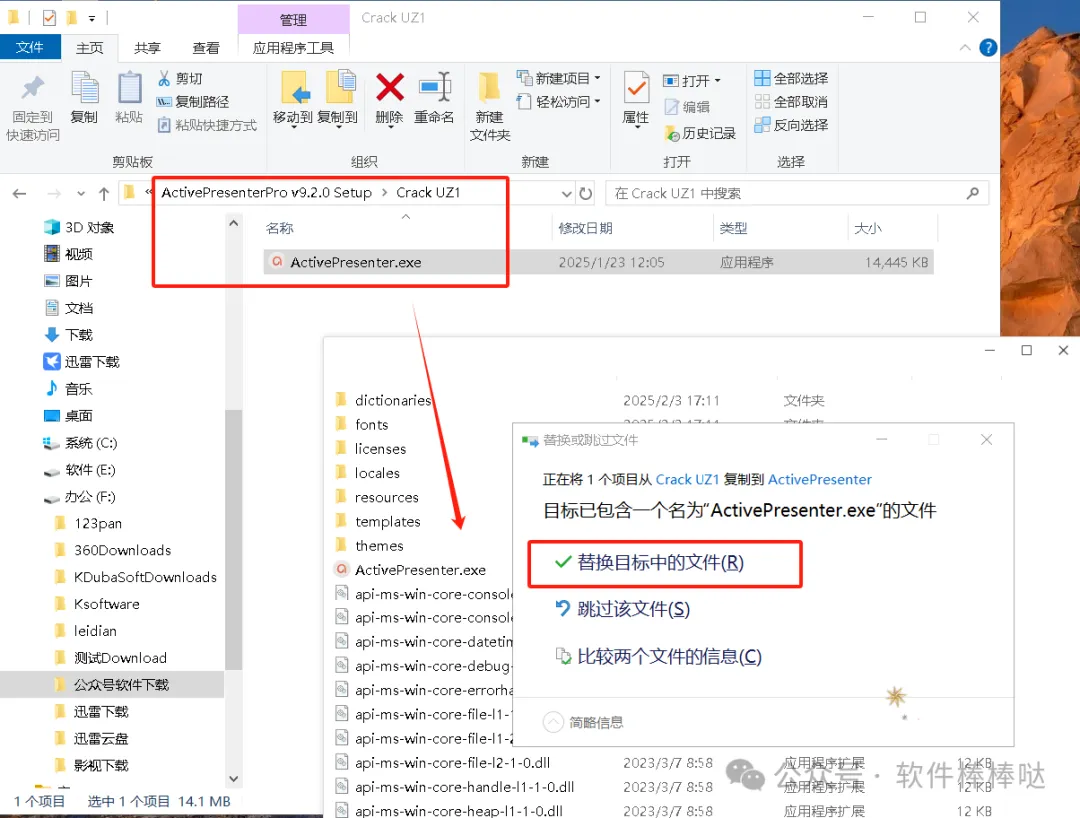Click the blue Help question mark icon
The width and height of the screenshot is (1080, 818).
coord(988,48)
